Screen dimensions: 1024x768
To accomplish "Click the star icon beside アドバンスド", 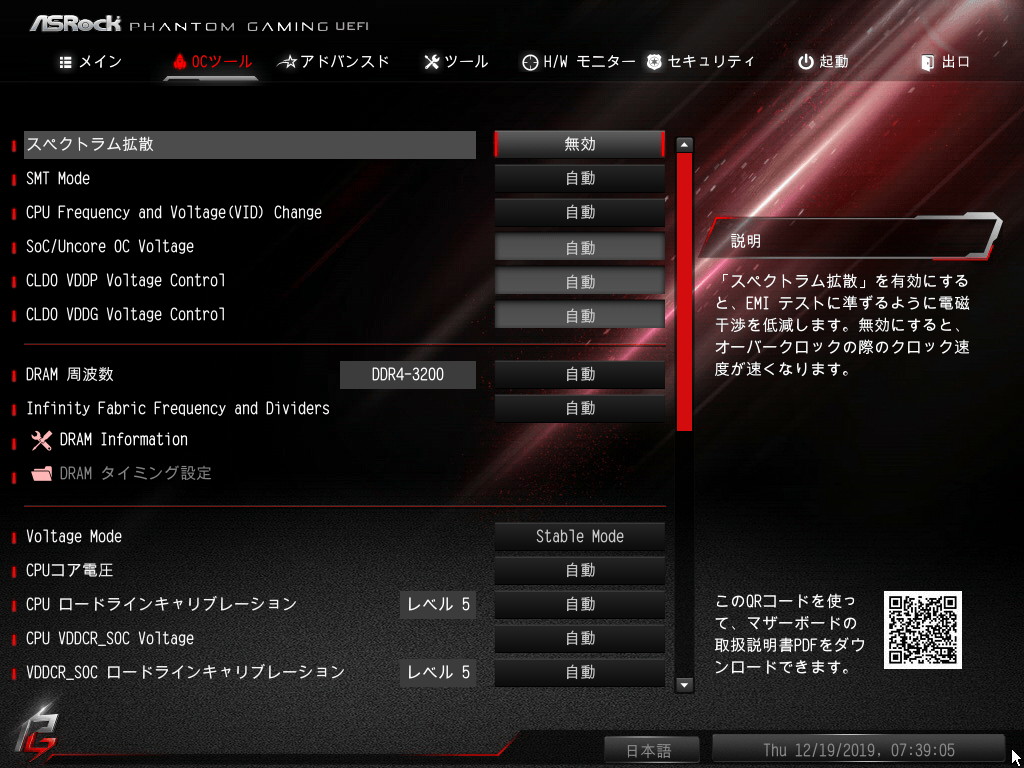I will 287,63.
